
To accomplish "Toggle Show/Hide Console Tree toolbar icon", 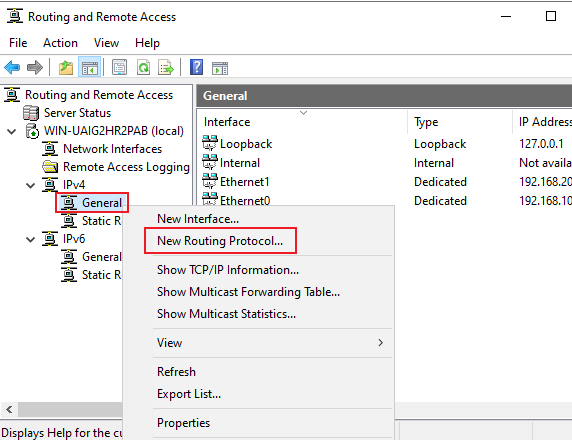I will tap(90, 68).
